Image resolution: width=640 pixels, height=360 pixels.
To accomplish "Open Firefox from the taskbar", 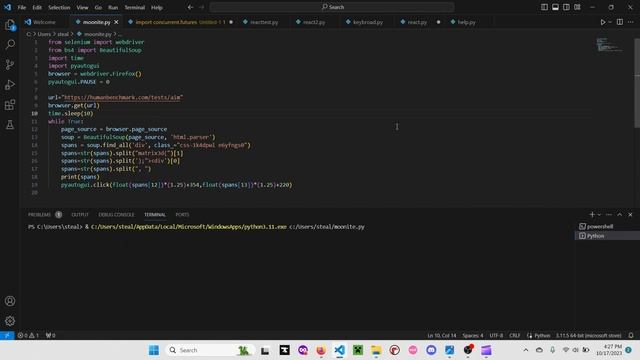I will (x=321, y=350).
